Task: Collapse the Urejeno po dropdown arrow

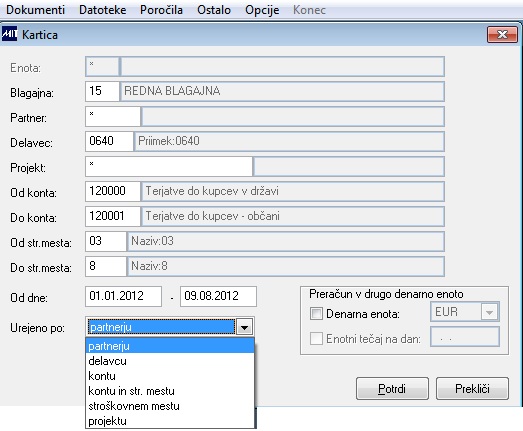Action: 244,327
